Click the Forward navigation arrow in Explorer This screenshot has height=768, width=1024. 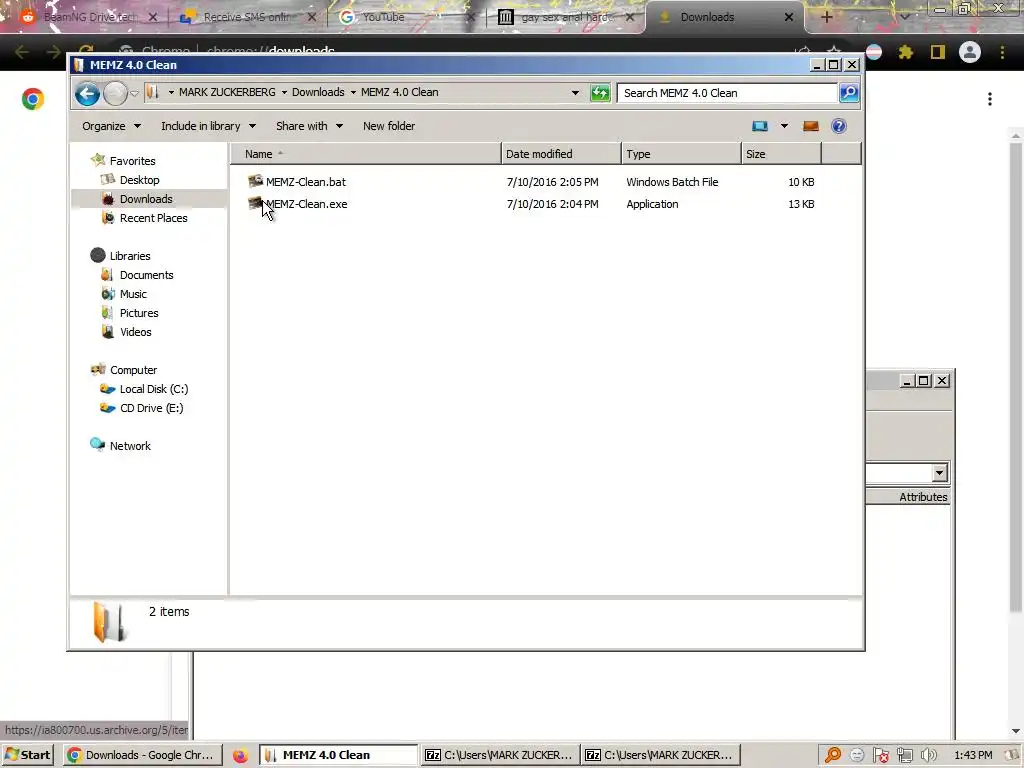(116, 93)
